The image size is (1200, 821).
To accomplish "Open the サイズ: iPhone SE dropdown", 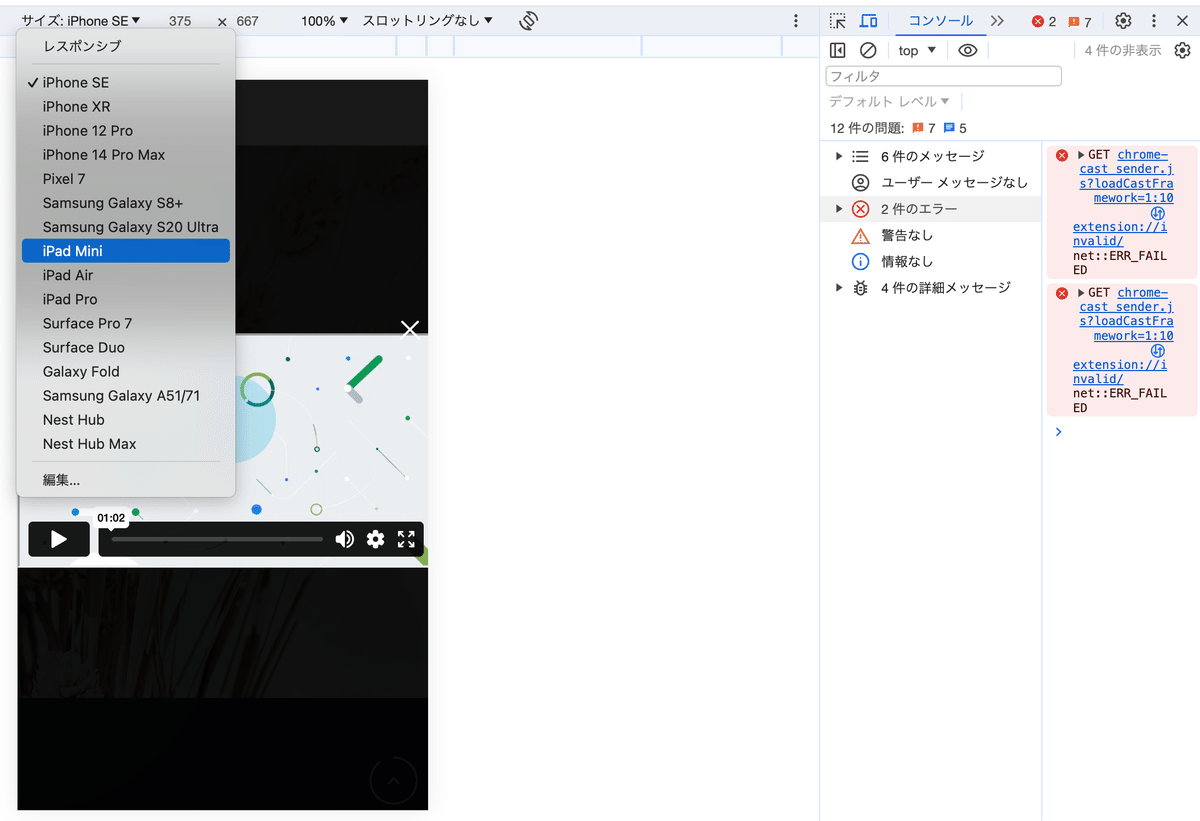I will coord(81,21).
